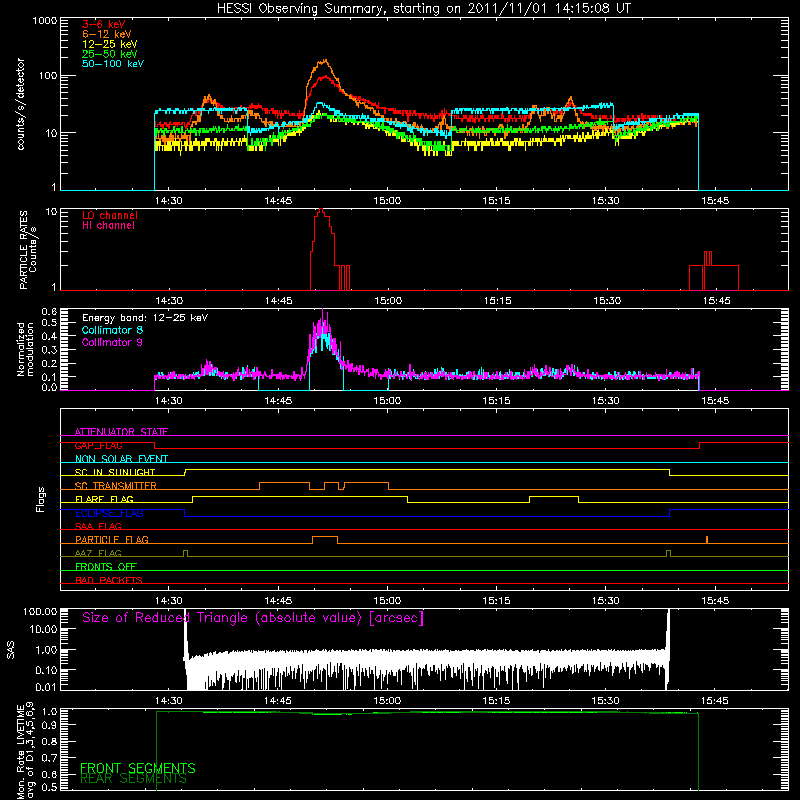Click the 15:30 tick label under modulation plot
This screenshot has height=800, width=800.
click(x=606, y=401)
